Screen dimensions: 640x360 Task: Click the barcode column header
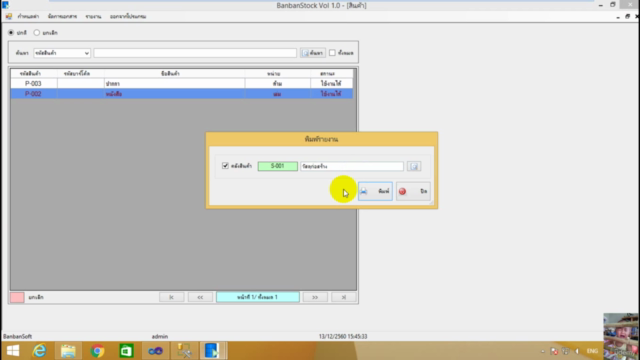click(81, 73)
